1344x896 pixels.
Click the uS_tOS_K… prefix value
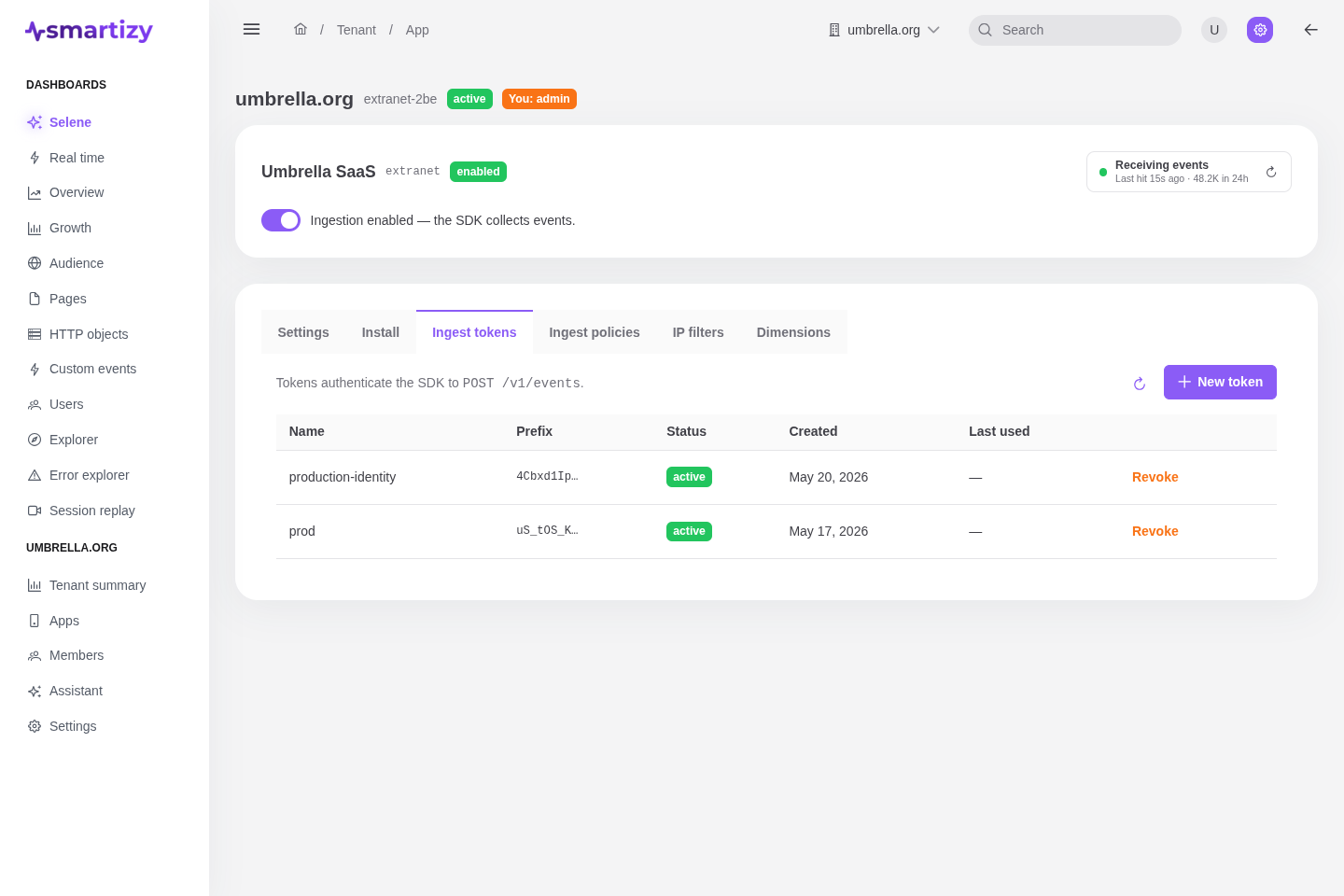pos(547,530)
